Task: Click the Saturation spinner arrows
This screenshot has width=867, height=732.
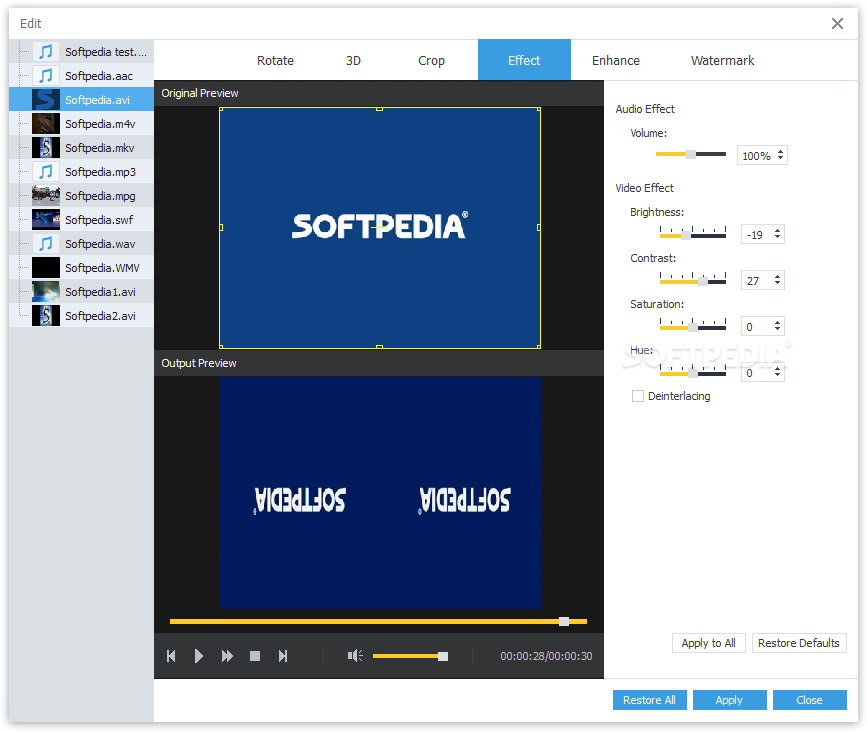Action: (x=777, y=326)
